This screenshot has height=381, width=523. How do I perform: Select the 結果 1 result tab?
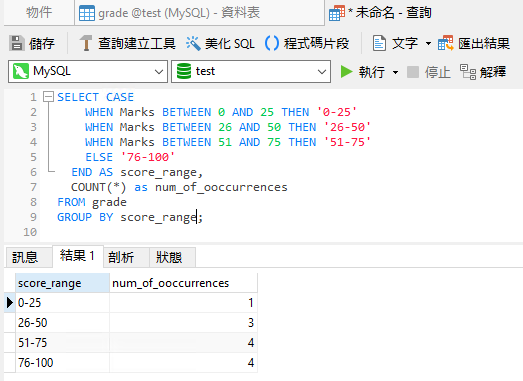78,256
